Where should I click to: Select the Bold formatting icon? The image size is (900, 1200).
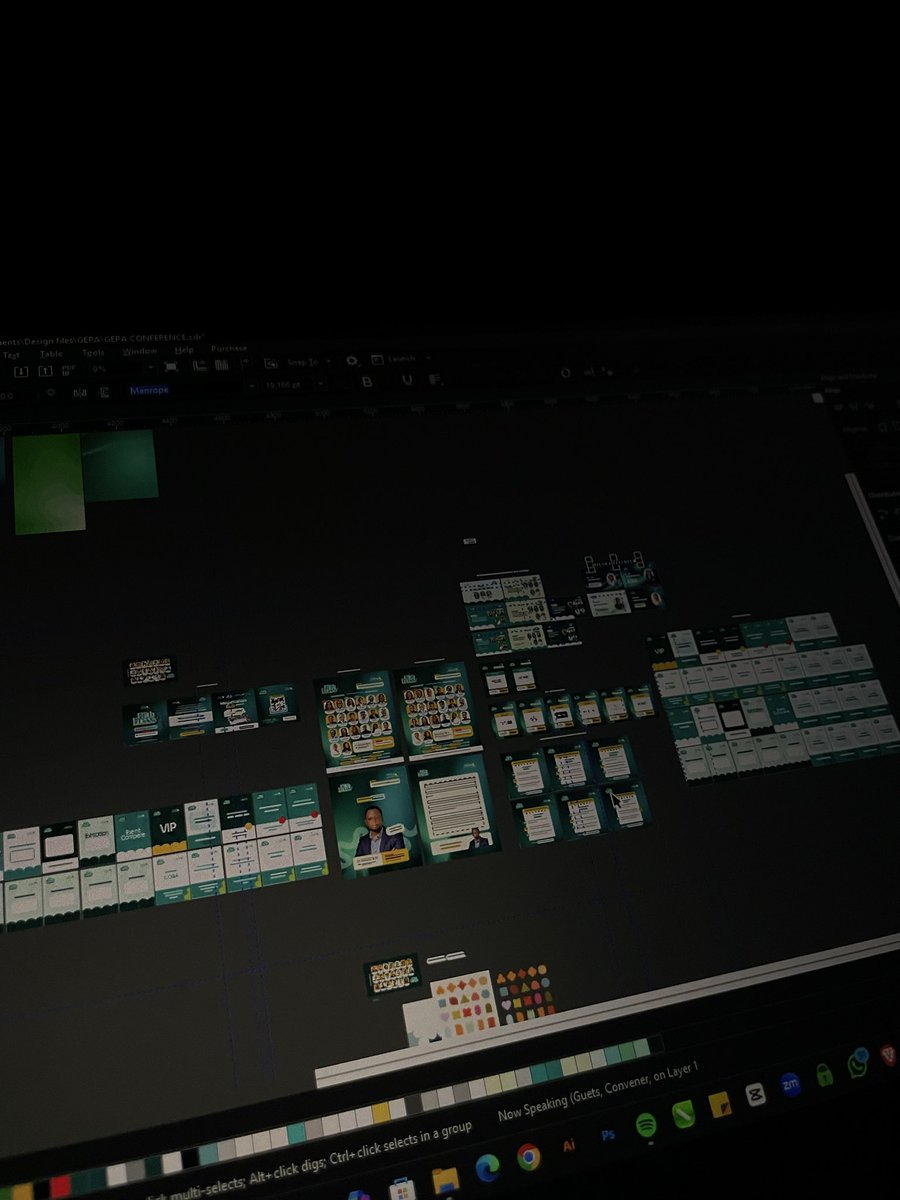[x=367, y=381]
